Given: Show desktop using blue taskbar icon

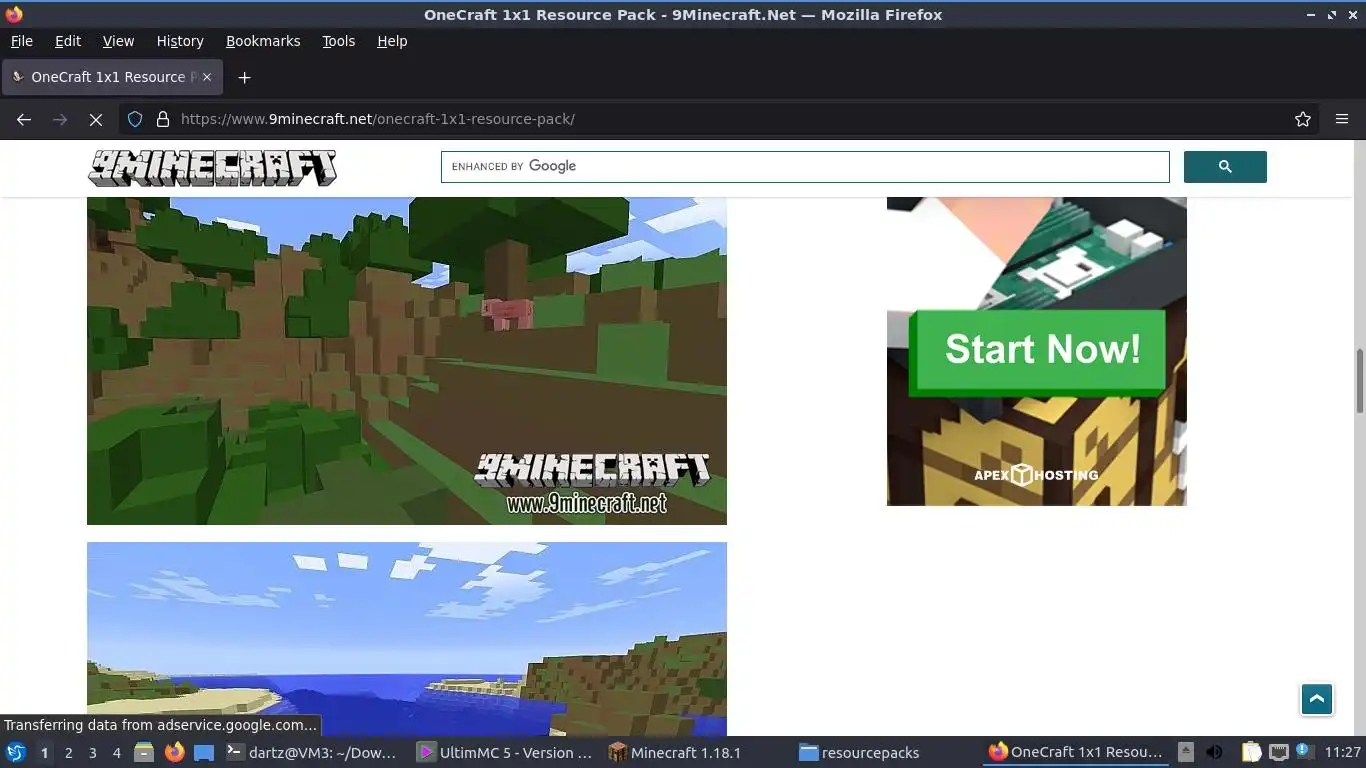Looking at the screenshot, I should point(204,752).
